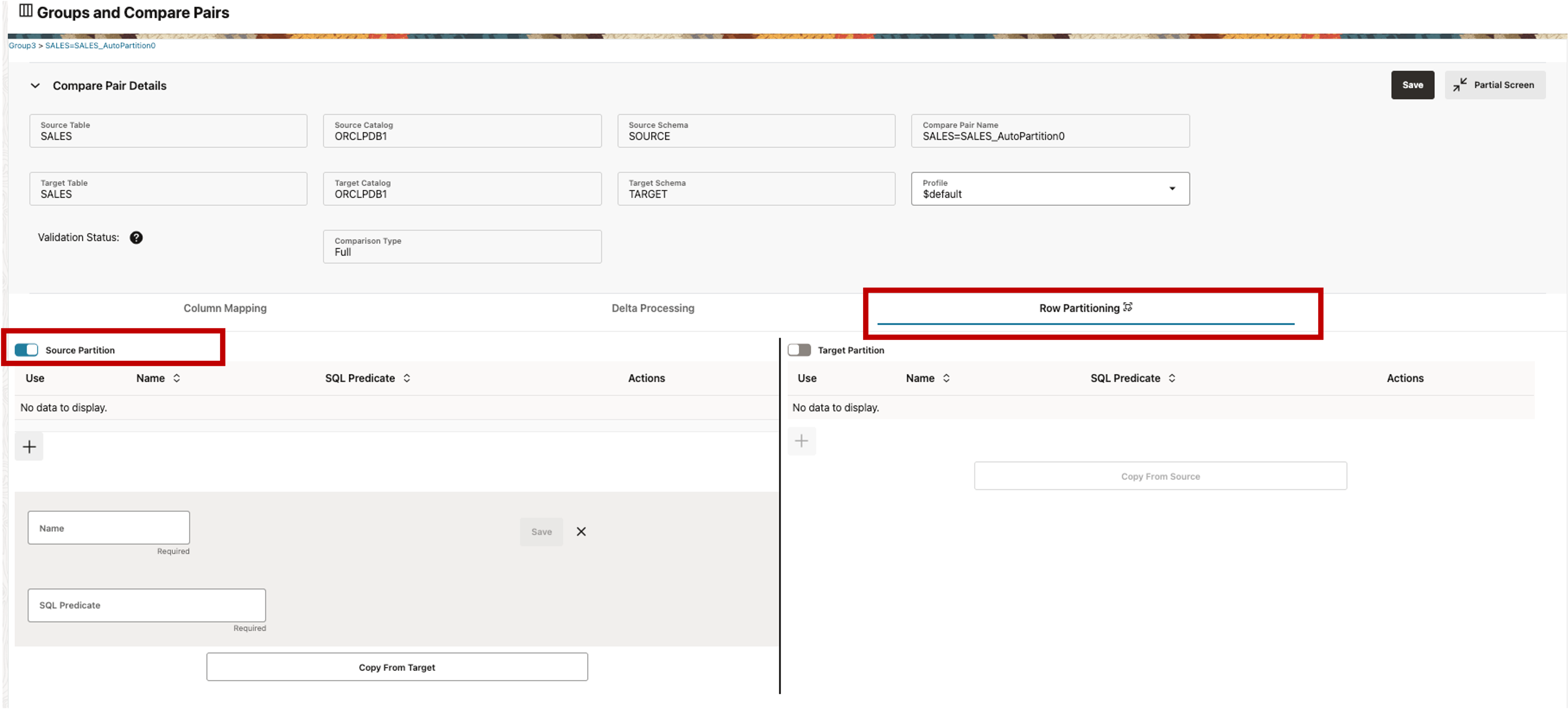Open the Validation Status help icon

(136, 238)
